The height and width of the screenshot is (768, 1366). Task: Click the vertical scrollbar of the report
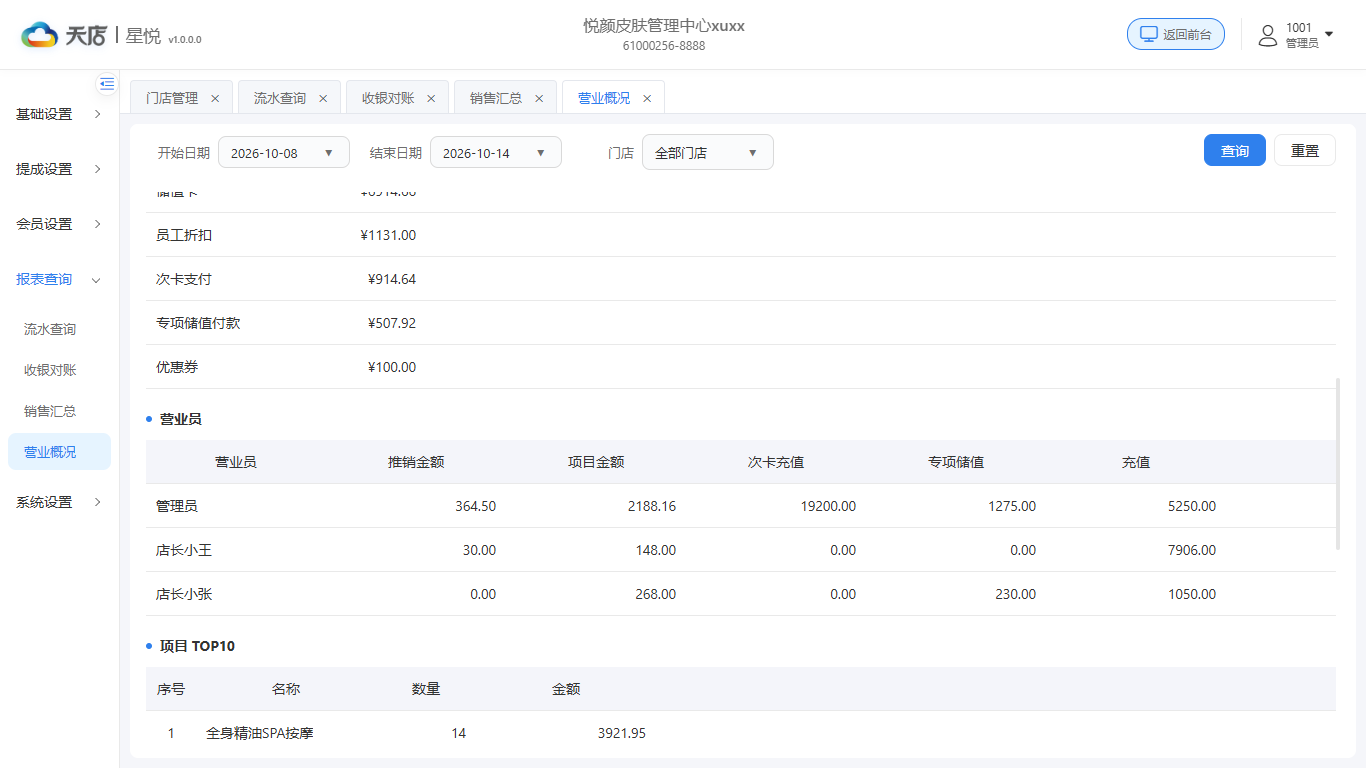click(1338, 464)
